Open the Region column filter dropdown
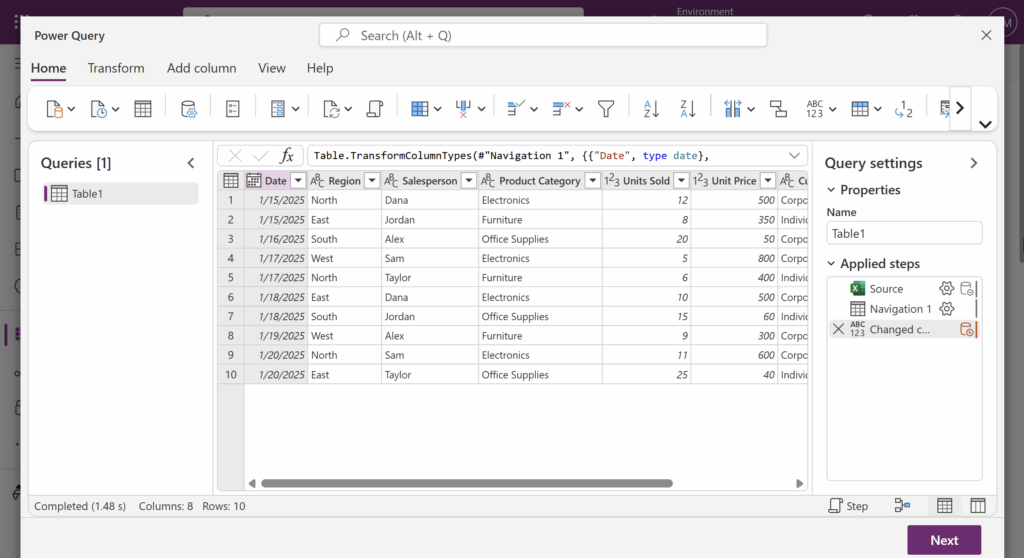The image size is (1024, 558). click(371, 181)
